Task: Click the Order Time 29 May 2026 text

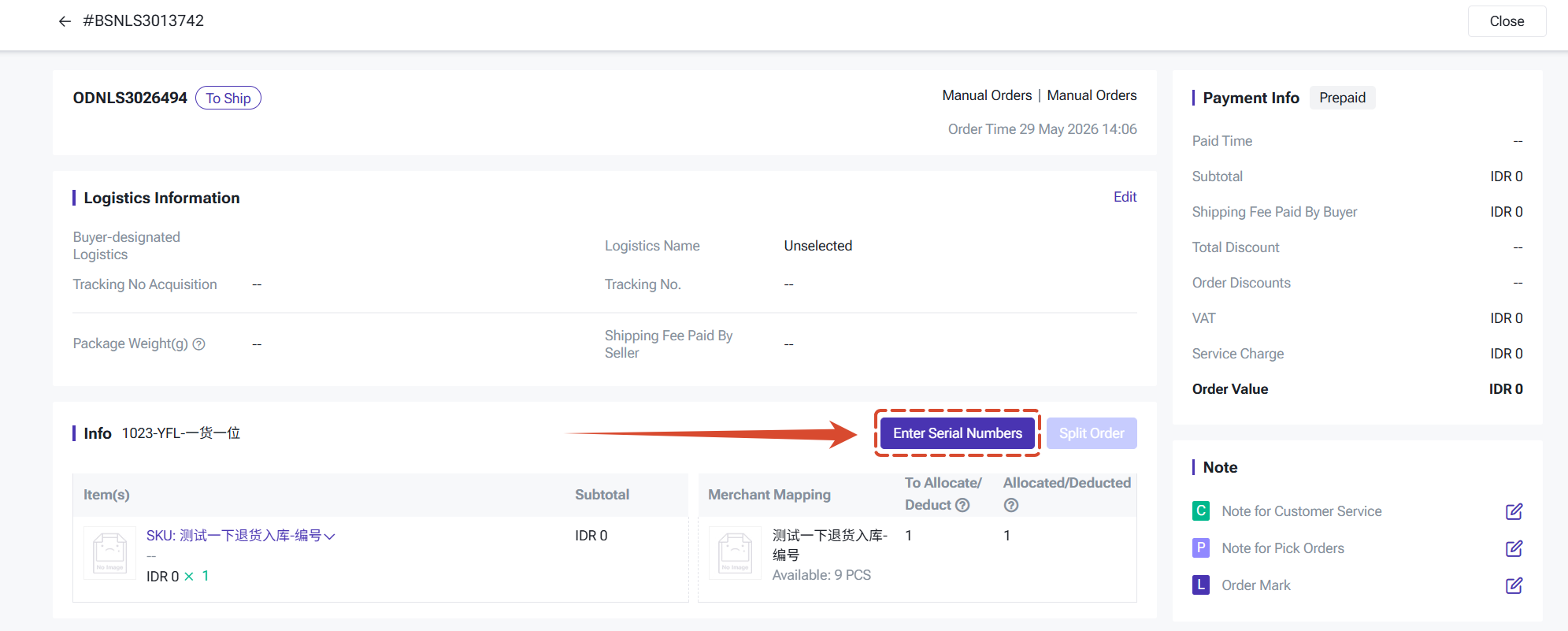Action: 1042,129
